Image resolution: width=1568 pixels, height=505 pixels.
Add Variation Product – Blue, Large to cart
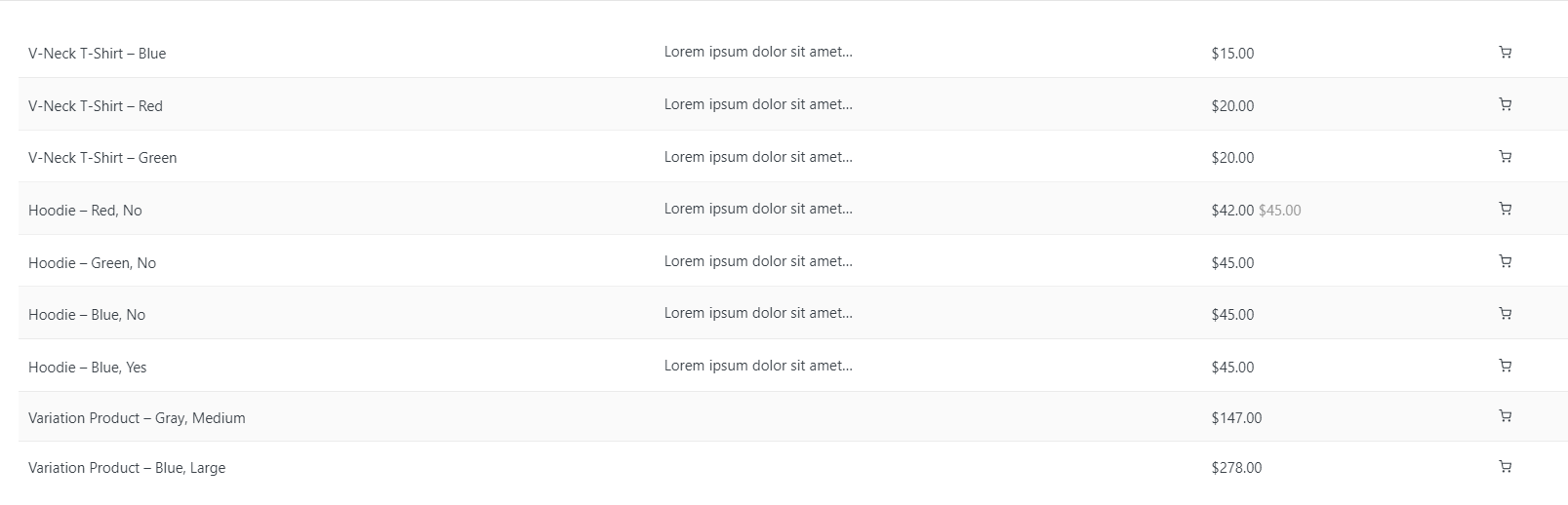click(1505, 467)
